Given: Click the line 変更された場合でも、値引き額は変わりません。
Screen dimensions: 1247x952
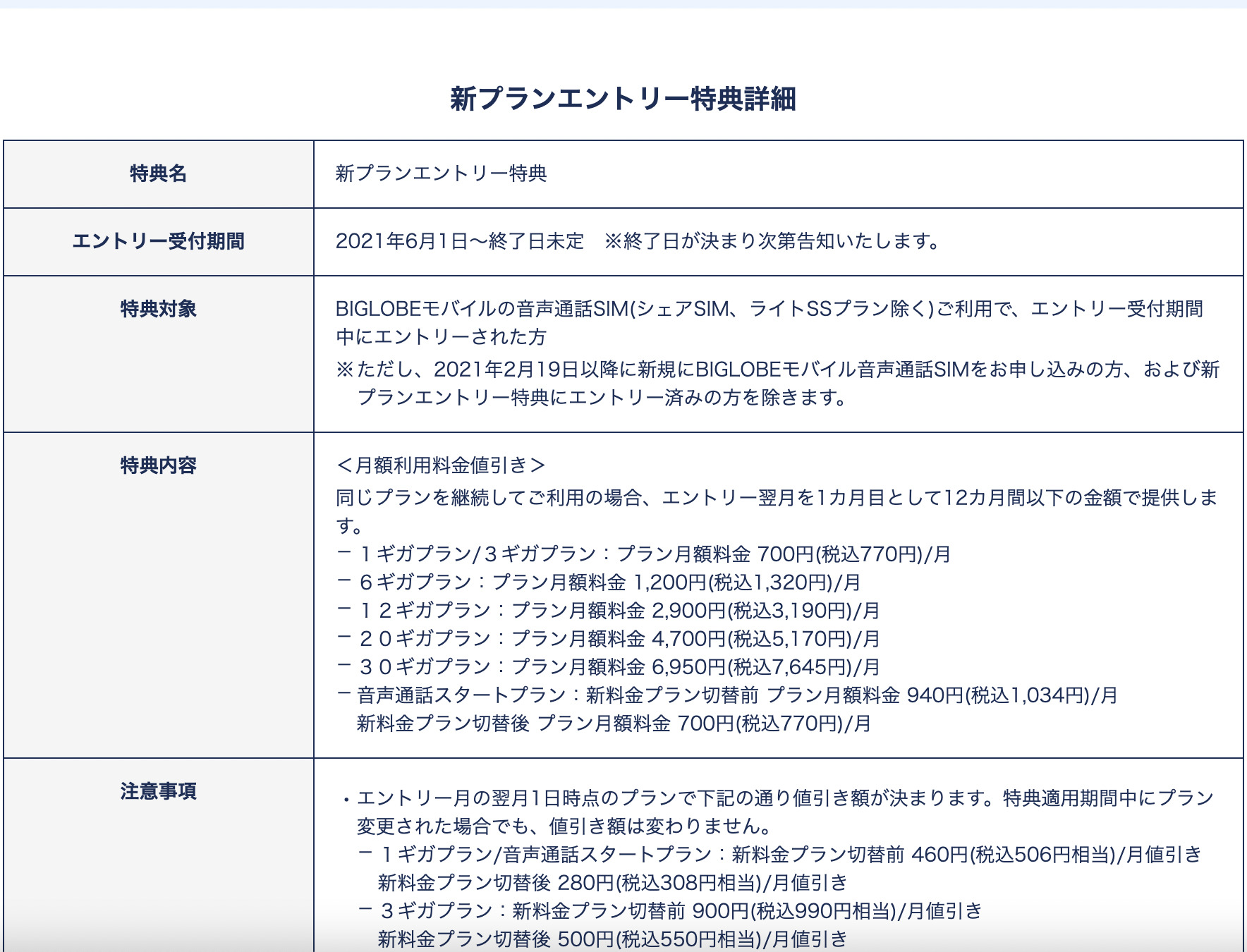Looking at the screenshot, I should tap(566, 826).
